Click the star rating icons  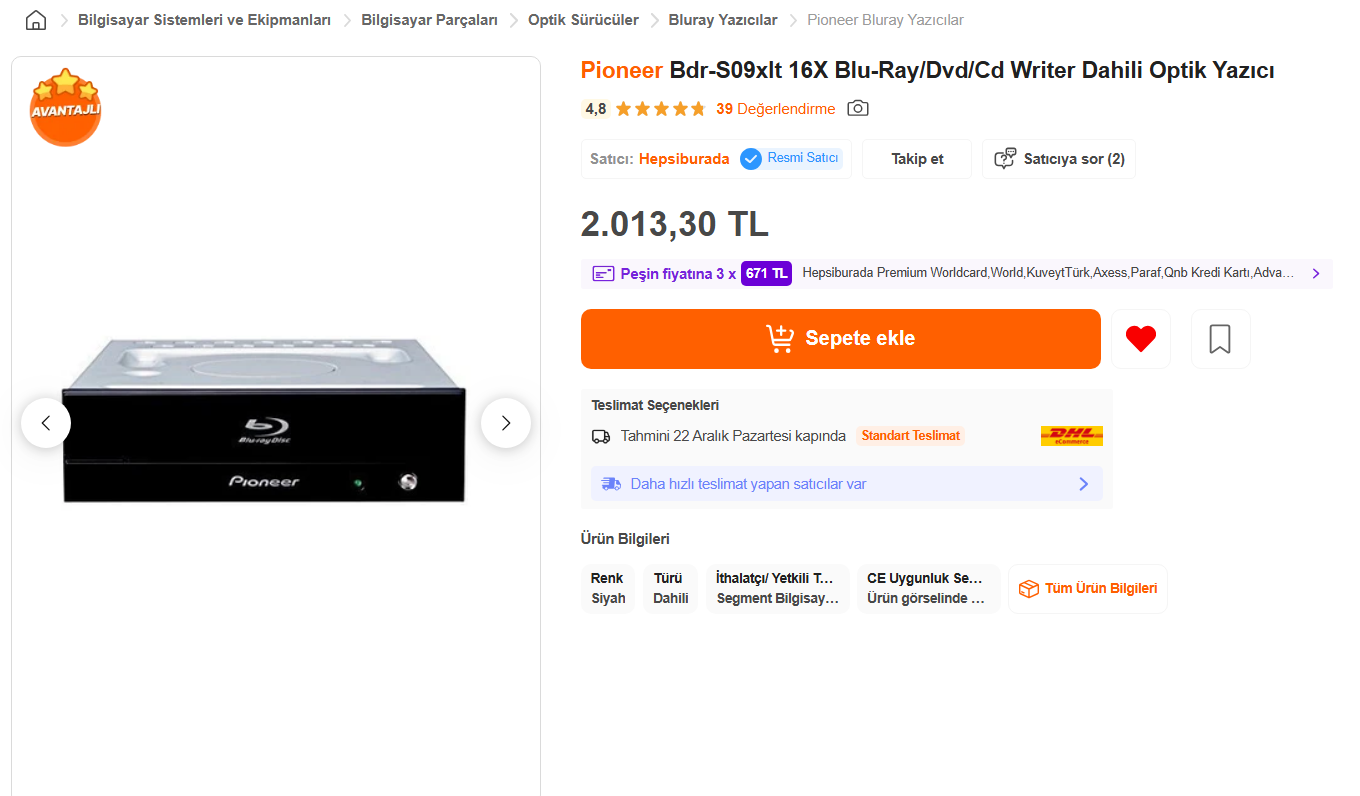click(660, 109)
